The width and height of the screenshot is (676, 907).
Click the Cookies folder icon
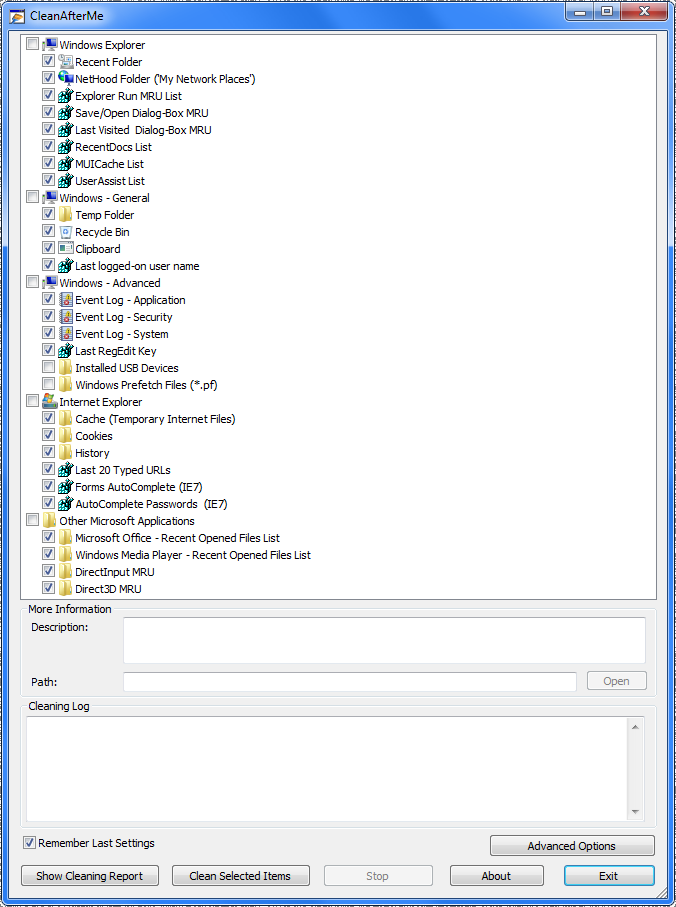[65, 436]
